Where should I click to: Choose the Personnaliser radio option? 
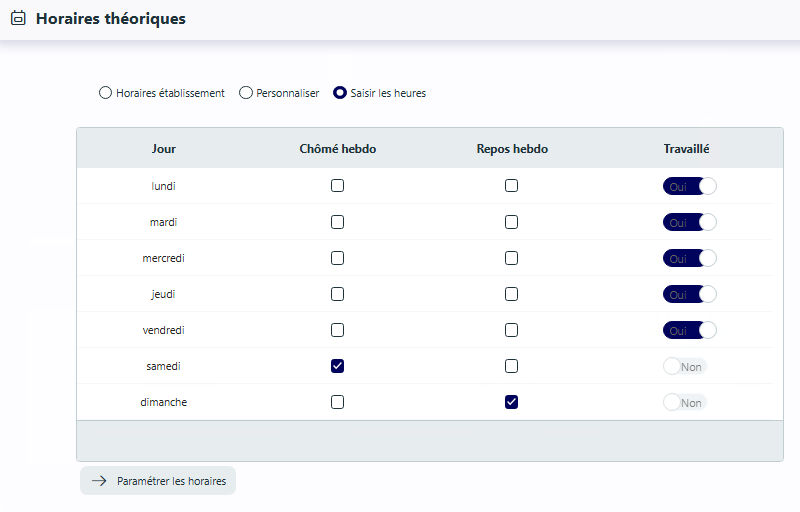[246, 93]
